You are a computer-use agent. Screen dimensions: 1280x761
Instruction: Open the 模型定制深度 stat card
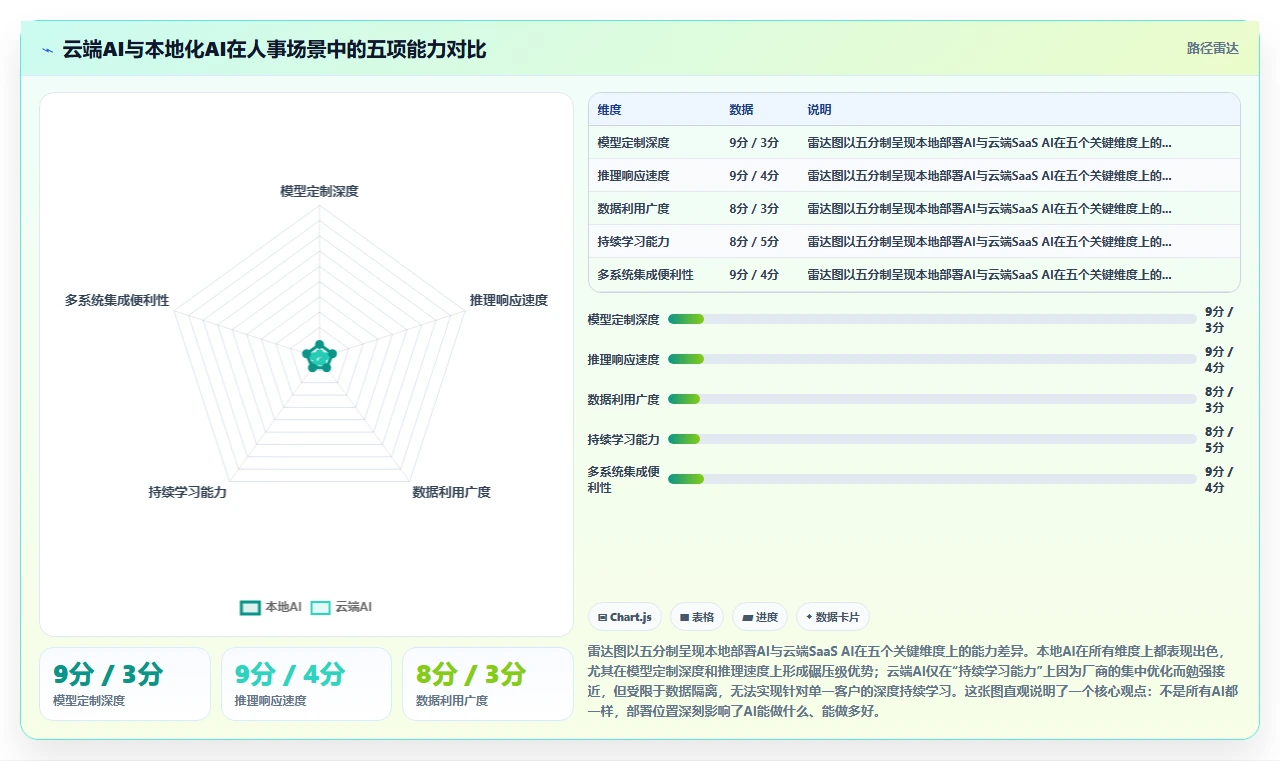125,684
